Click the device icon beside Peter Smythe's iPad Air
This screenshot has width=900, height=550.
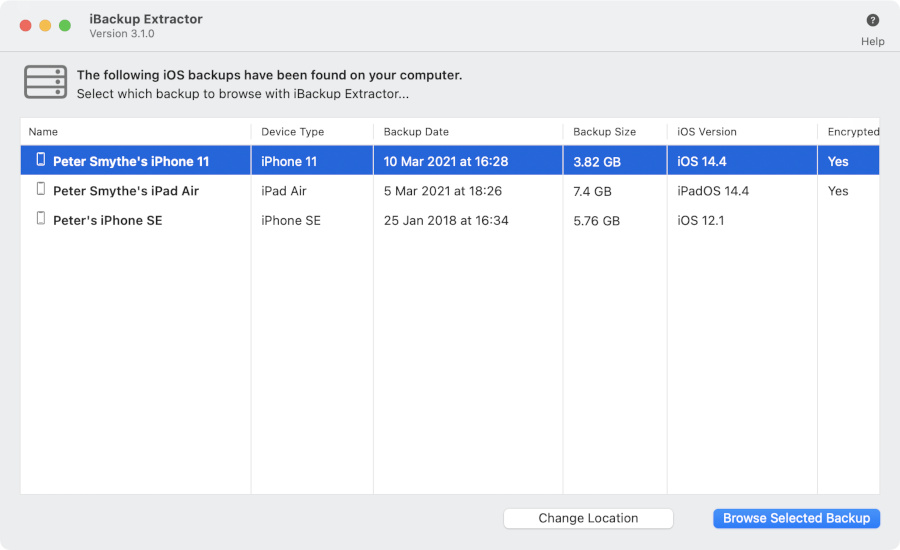41,188
